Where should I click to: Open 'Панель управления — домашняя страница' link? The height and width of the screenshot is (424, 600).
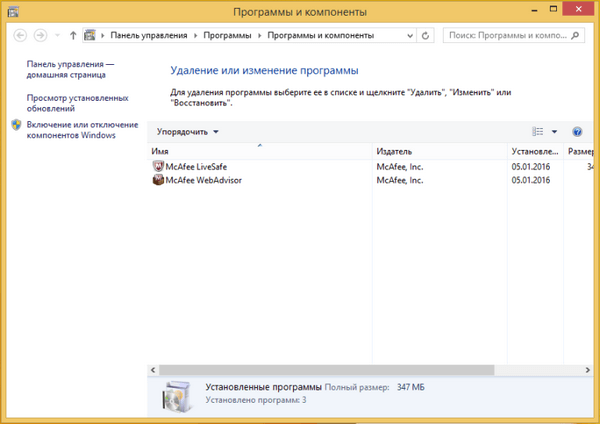tap(70, 69)
